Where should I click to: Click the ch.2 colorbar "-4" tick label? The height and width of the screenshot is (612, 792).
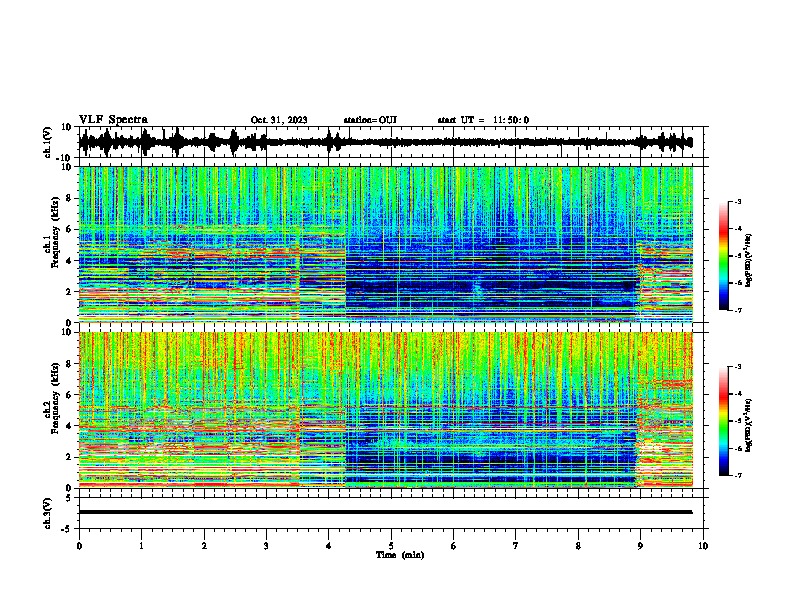pyautogui.click(x=738, y=394)
